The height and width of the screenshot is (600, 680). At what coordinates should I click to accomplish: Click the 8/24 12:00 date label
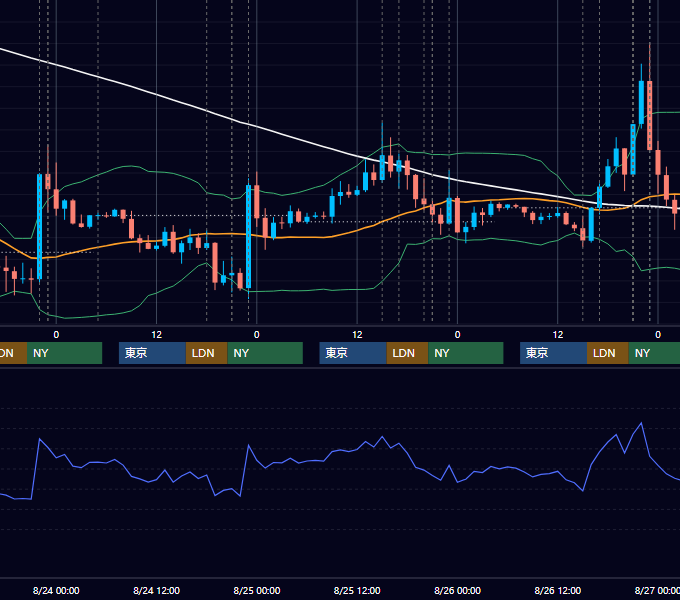click(x=156, y=590)
